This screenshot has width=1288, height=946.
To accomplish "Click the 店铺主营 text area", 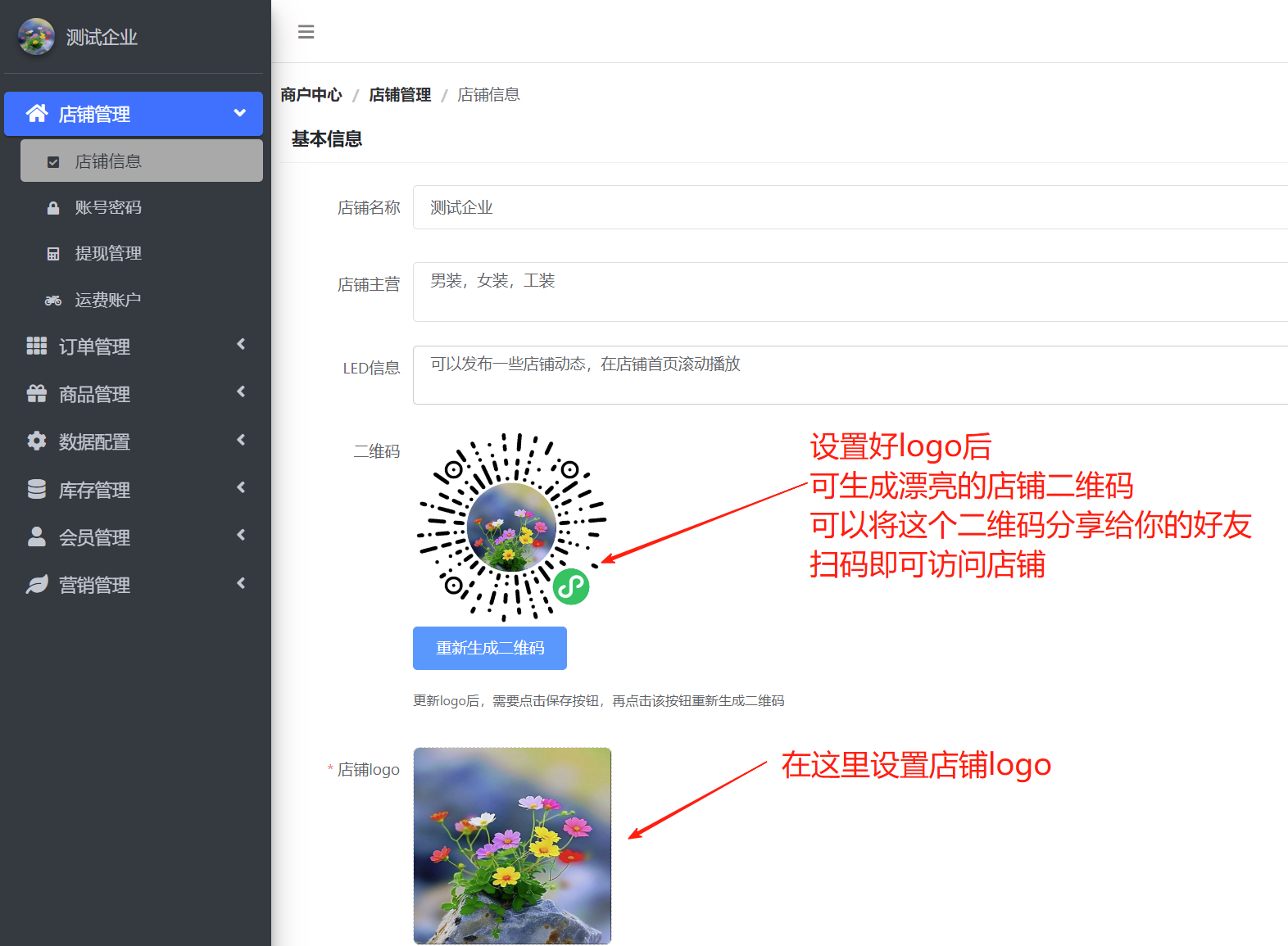I will coord(850,292).
